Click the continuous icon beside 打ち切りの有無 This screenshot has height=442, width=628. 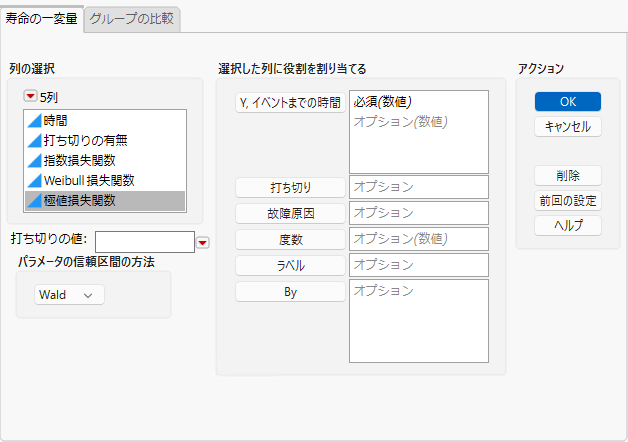[35, 141]
